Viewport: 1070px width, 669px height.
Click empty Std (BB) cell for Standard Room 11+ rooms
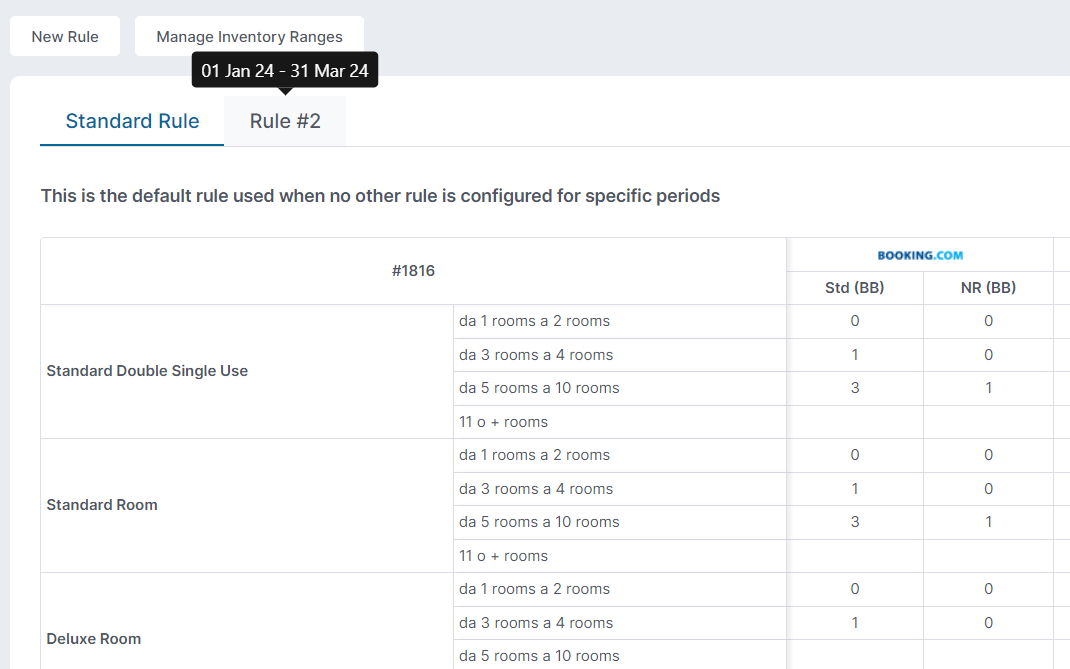click(x=854, y=556)
